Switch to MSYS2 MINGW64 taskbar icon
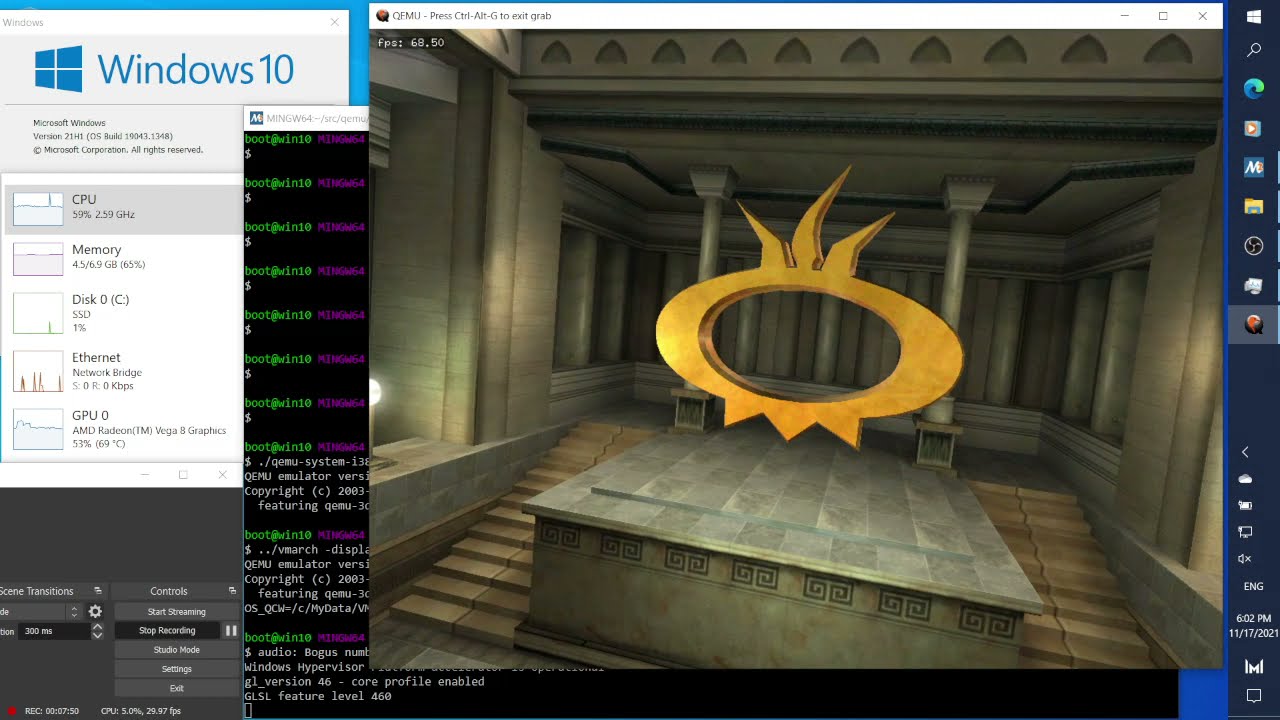Image resolution: width=1280 pixels, height=720 pixels. pyautogui.click(x=1254, y=167)
